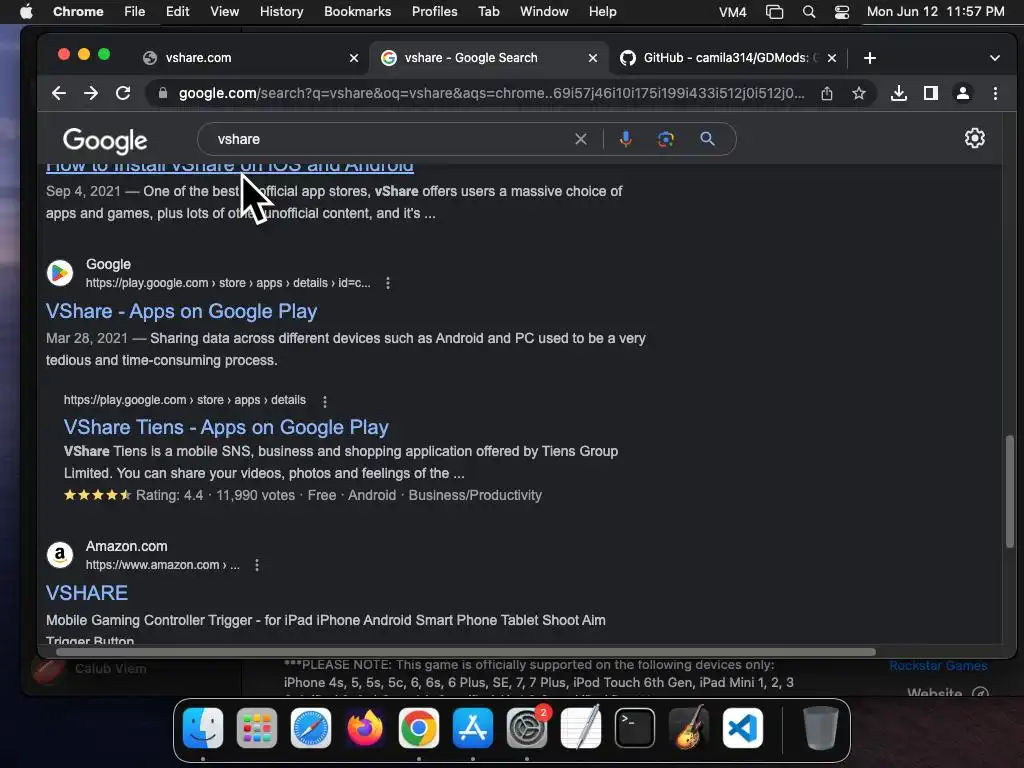1024x768 pixels.
Task: Open Finder from the Dock
Action: (203, 728)
